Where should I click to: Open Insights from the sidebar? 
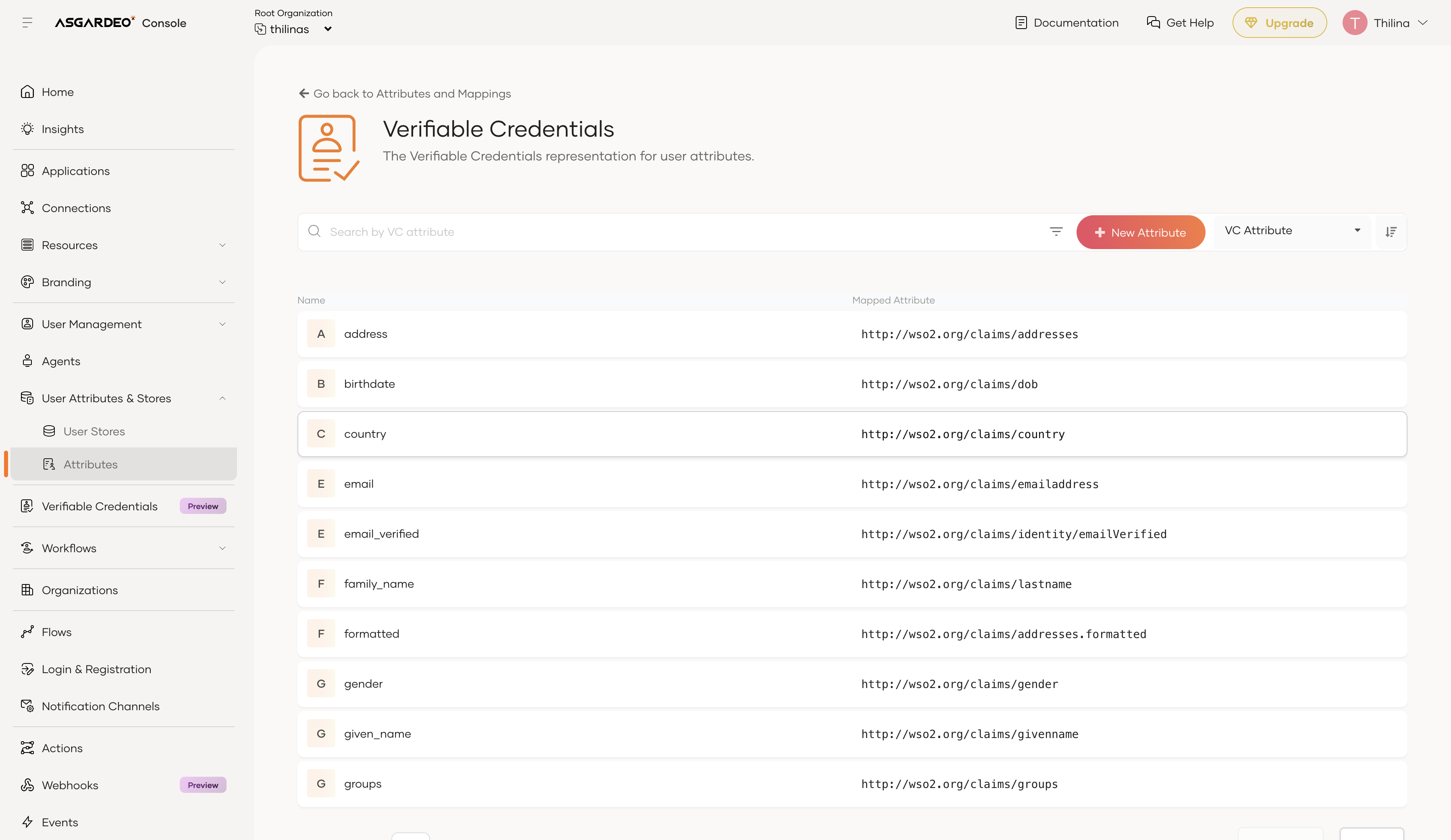62,129
